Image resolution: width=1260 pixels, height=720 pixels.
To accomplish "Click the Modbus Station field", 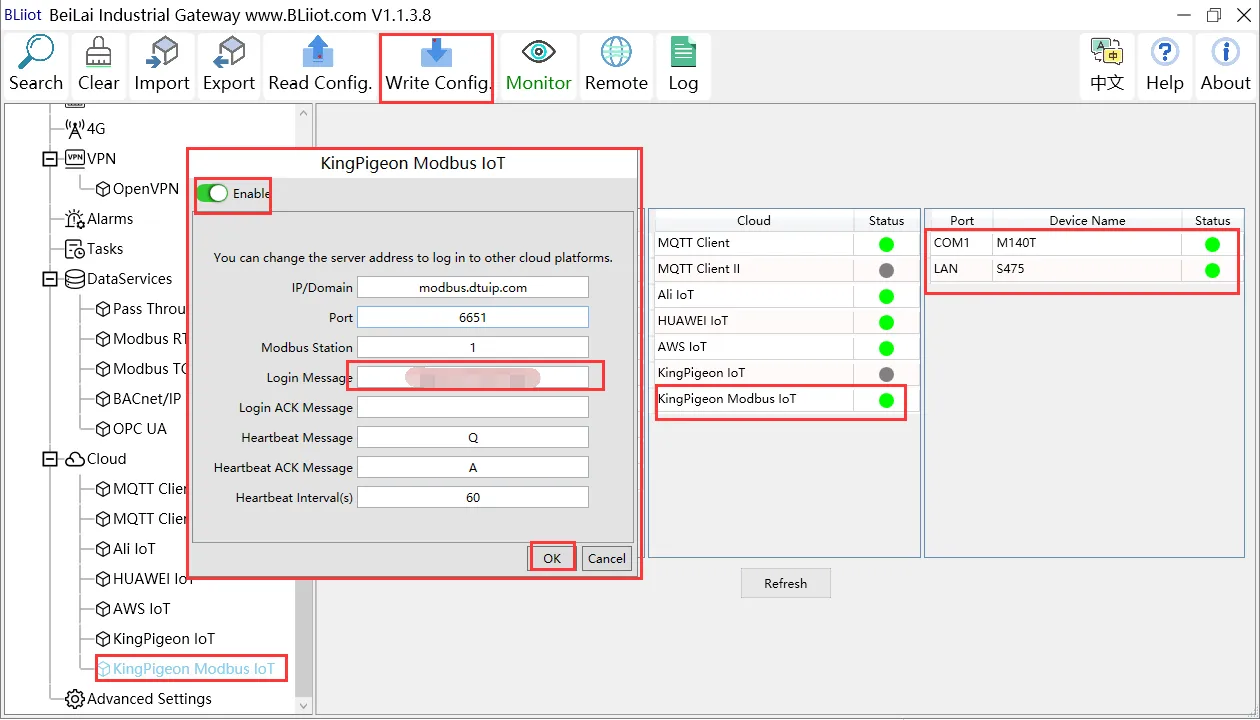I will point(473,348).
